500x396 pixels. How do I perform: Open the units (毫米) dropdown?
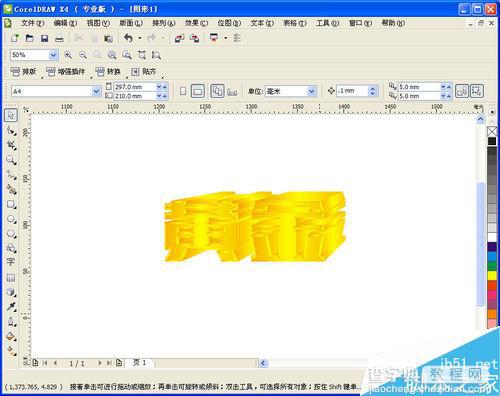pos(311,91)
